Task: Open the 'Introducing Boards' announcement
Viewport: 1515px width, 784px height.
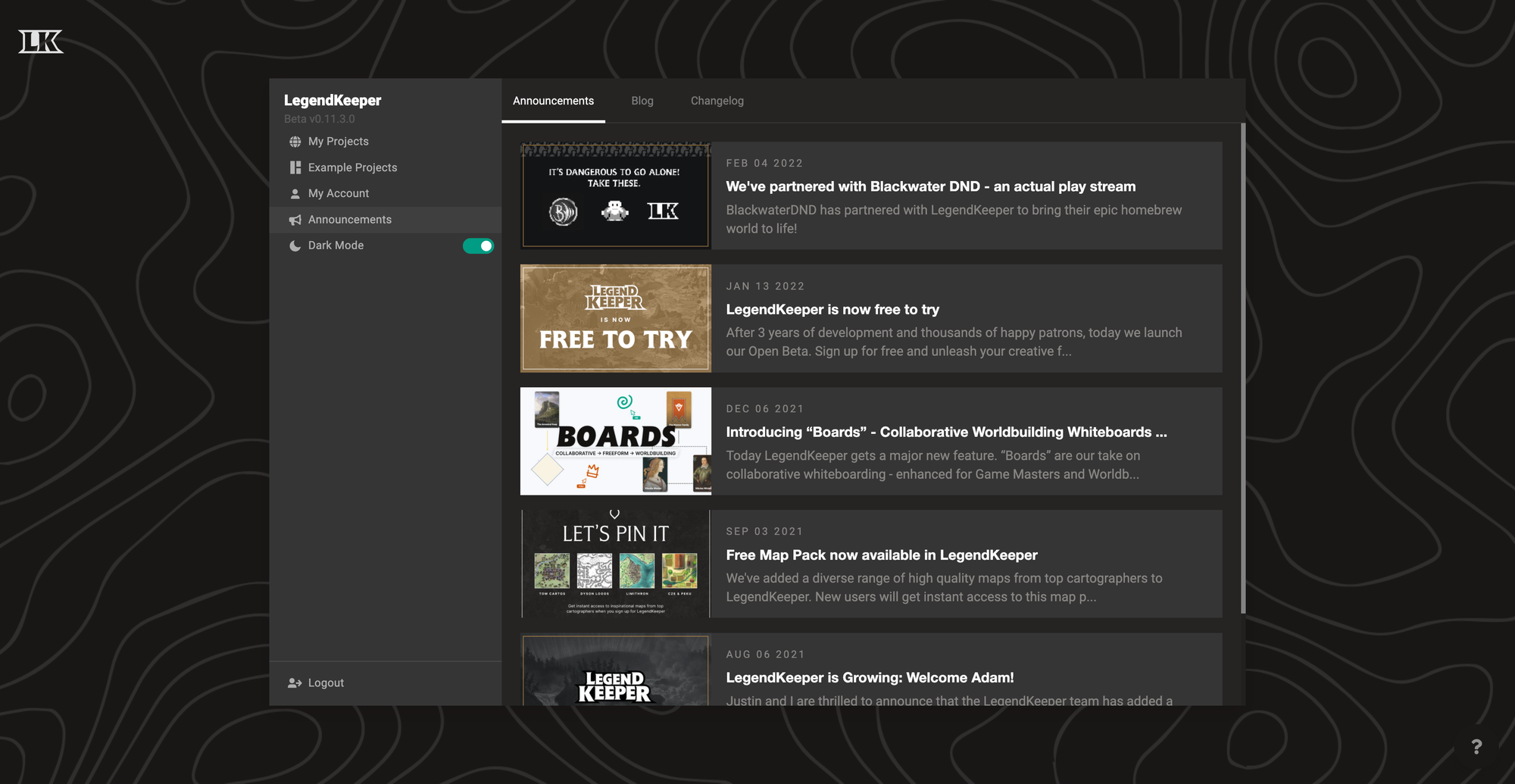Action: 946,432
